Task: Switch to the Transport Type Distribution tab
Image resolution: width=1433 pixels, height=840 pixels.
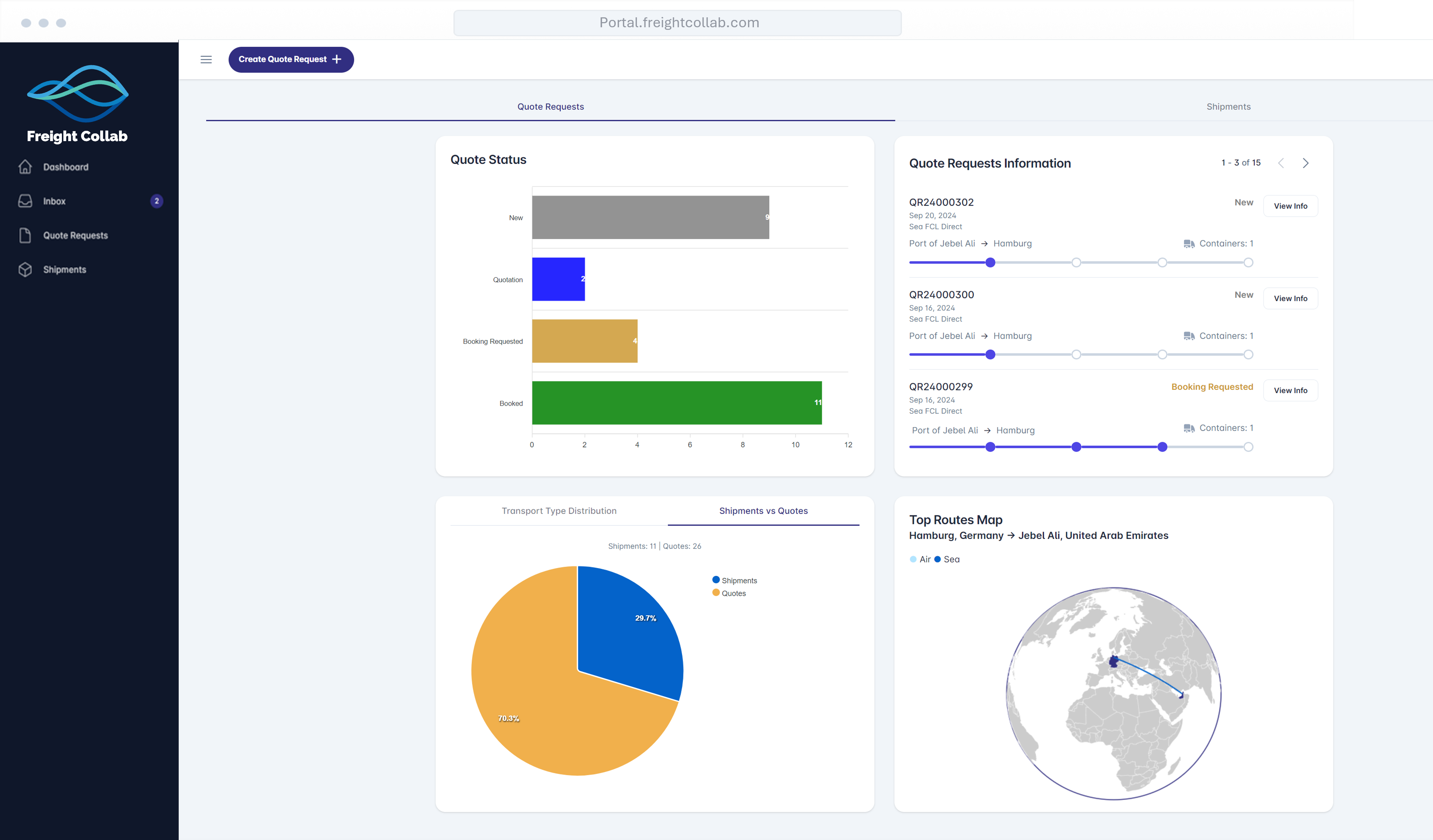Action: coord(559,511)
